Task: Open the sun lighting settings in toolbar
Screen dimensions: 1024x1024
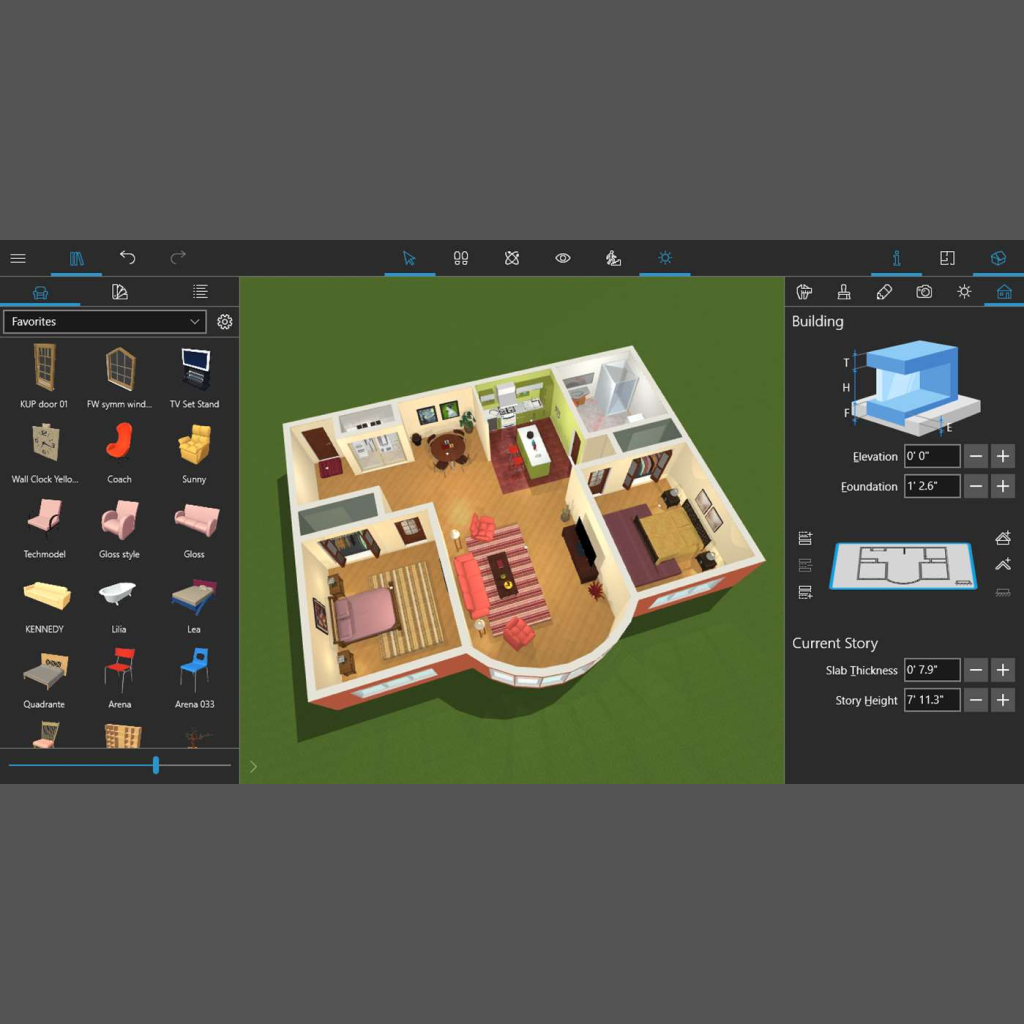Action: coord(665,258)
